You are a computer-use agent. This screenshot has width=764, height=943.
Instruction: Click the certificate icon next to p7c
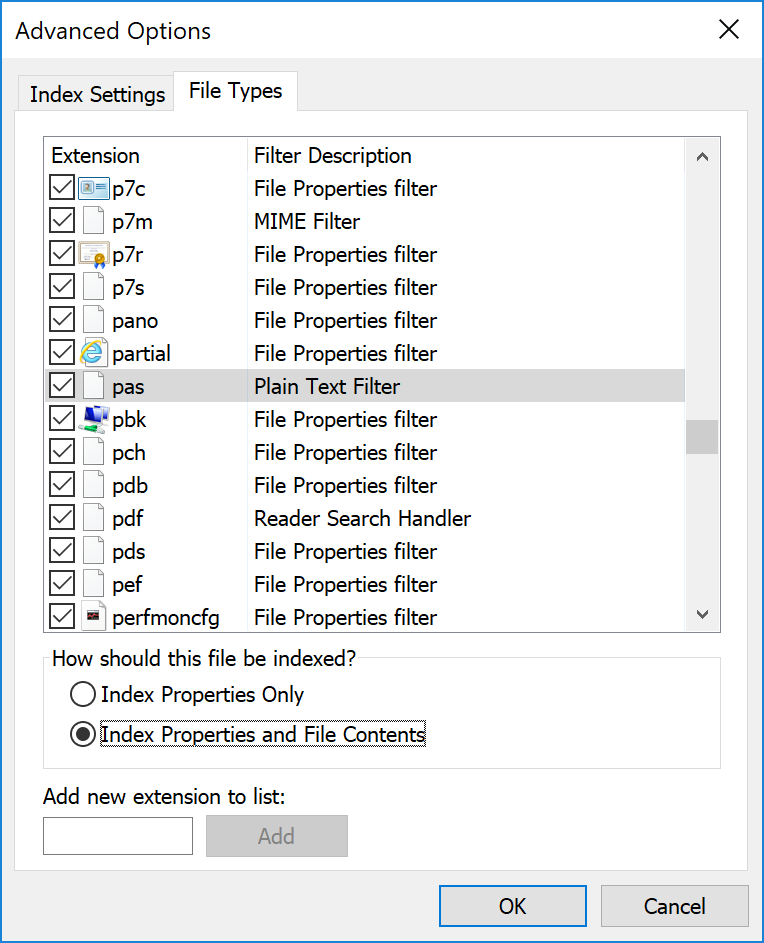95,187
